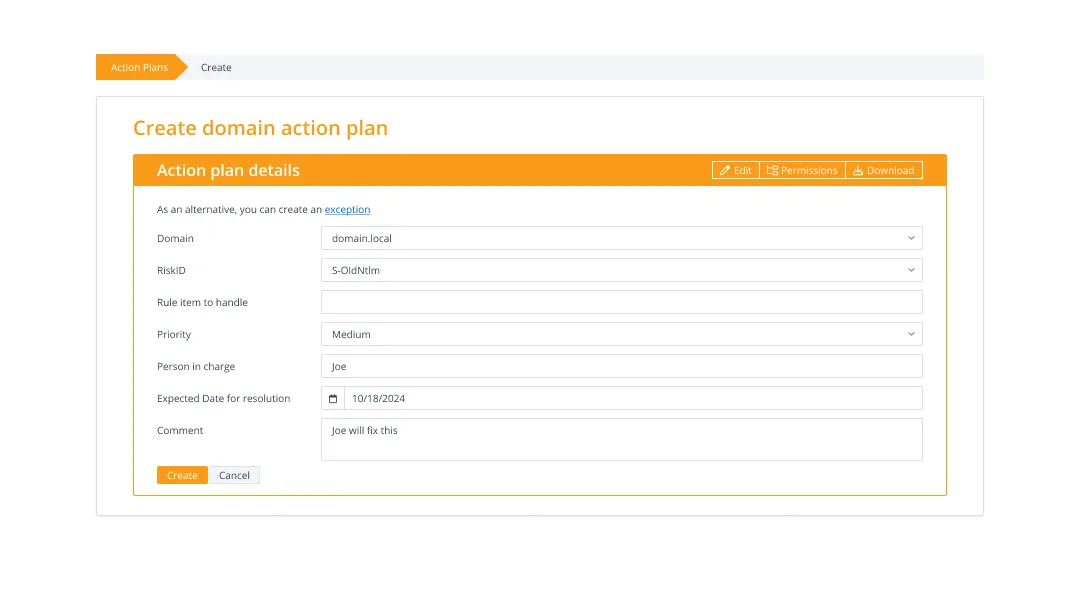Click the 'Person in charge' label

196,366
